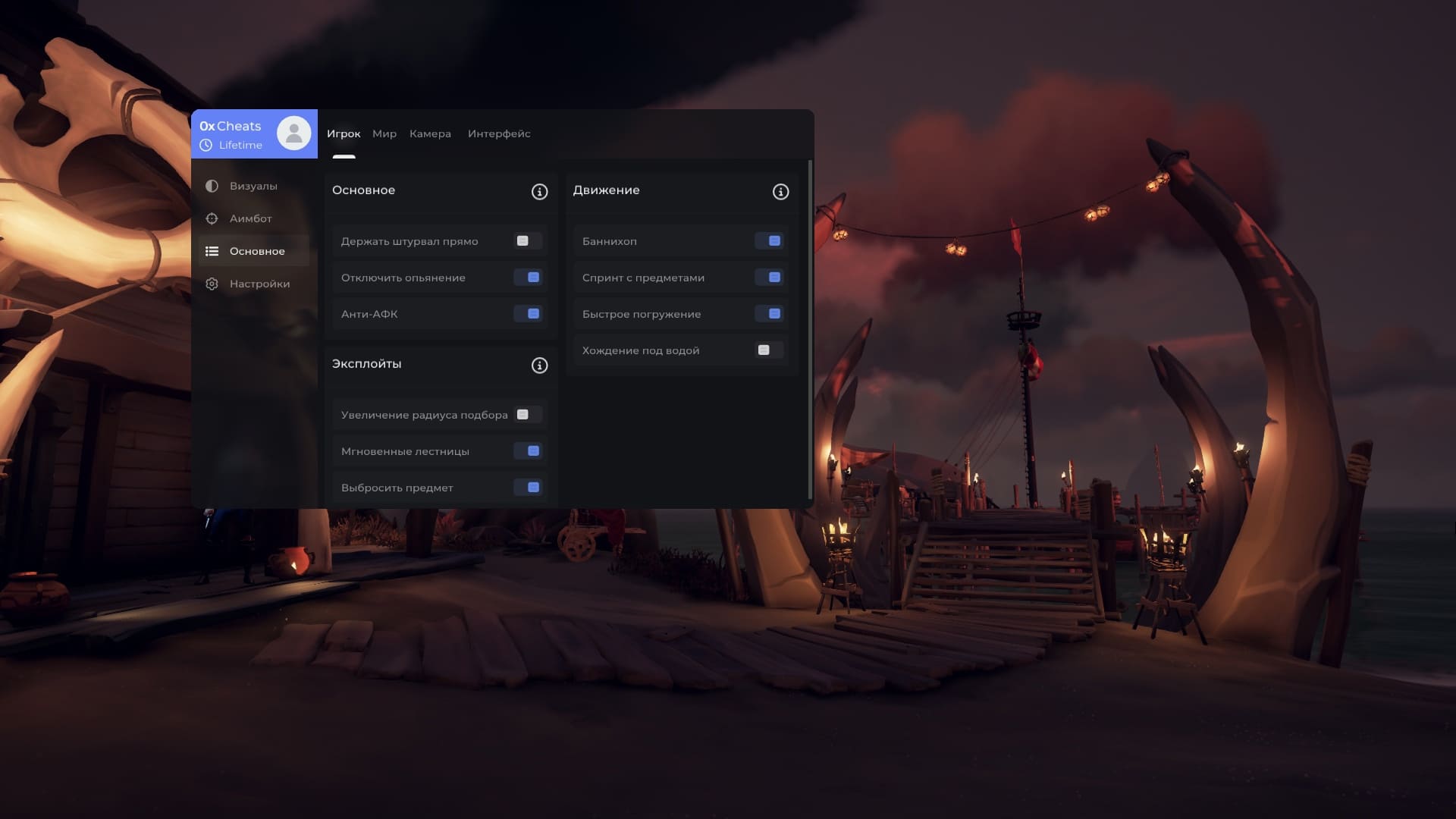1456x819 pixels.
Task: Open info icon for Основное section
Action: 539,192
